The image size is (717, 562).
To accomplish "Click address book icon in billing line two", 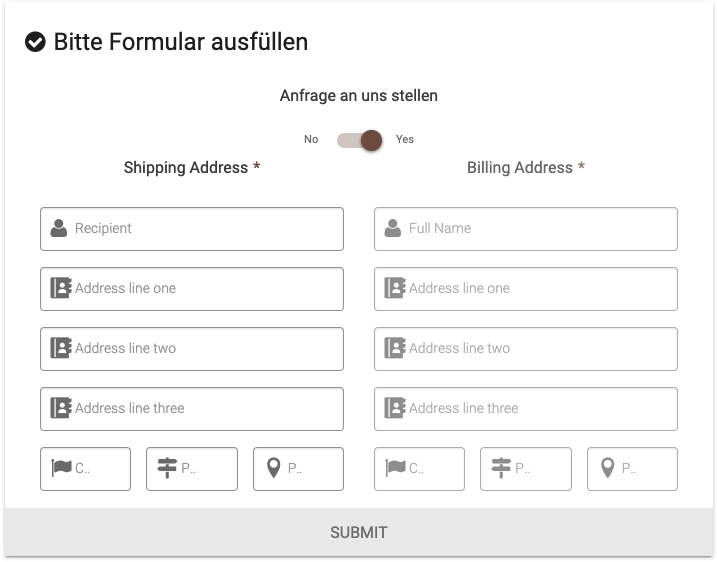I will tap(395, 348).
